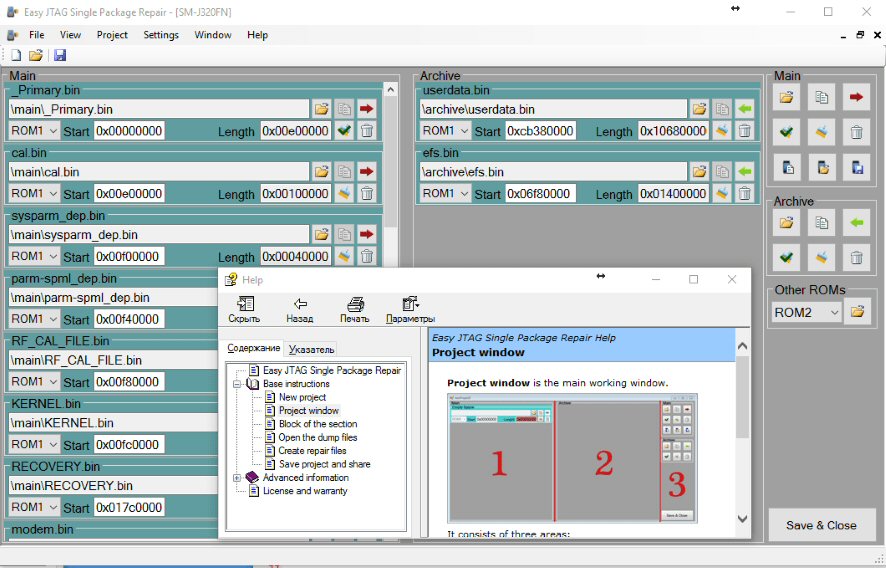This screenshot has height=568, width=886.
Task: Hide the Help navigation pane with Скрыть
Action: tap(244, 310)
